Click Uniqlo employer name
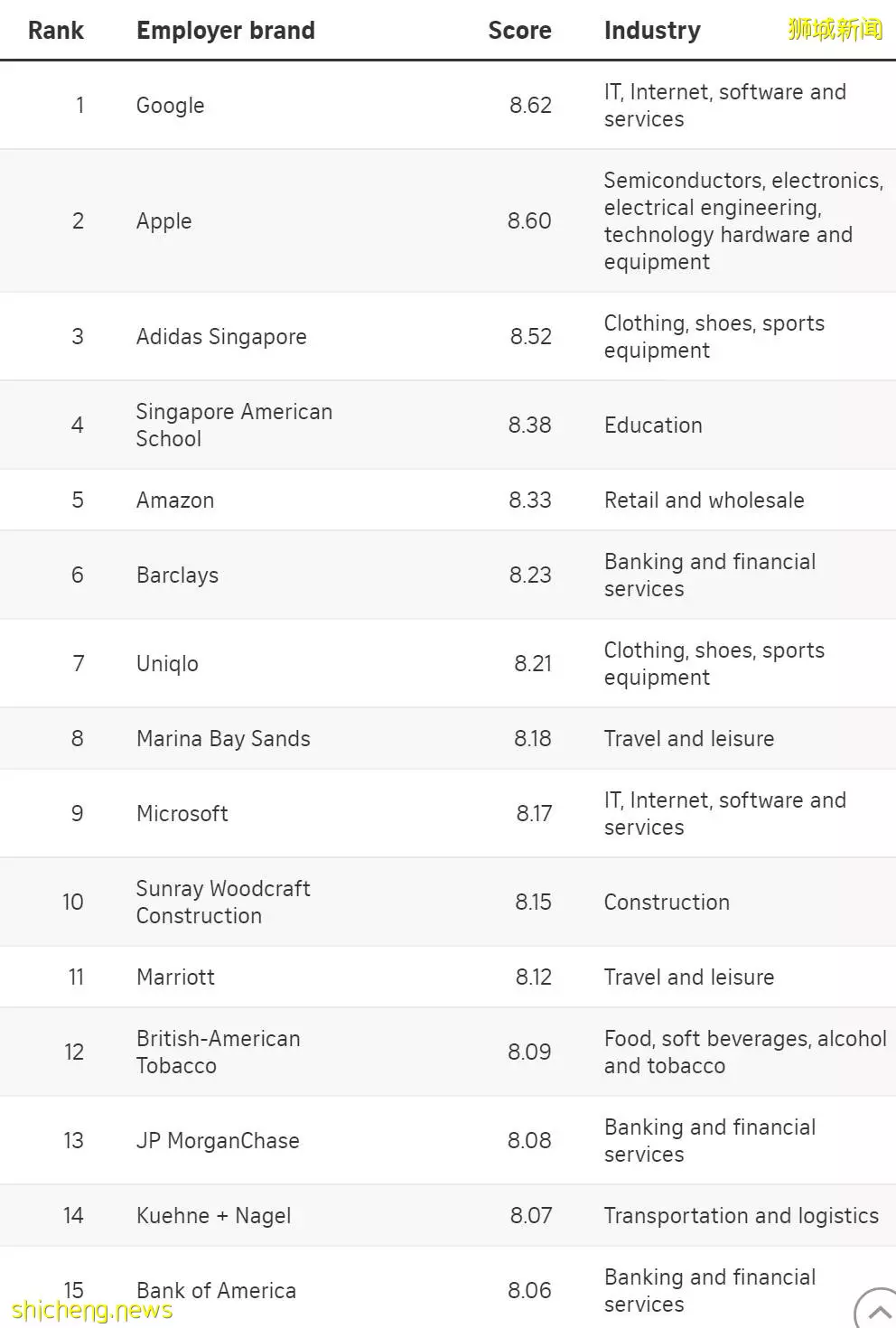The image size is (896, 1328). point(167,664)
